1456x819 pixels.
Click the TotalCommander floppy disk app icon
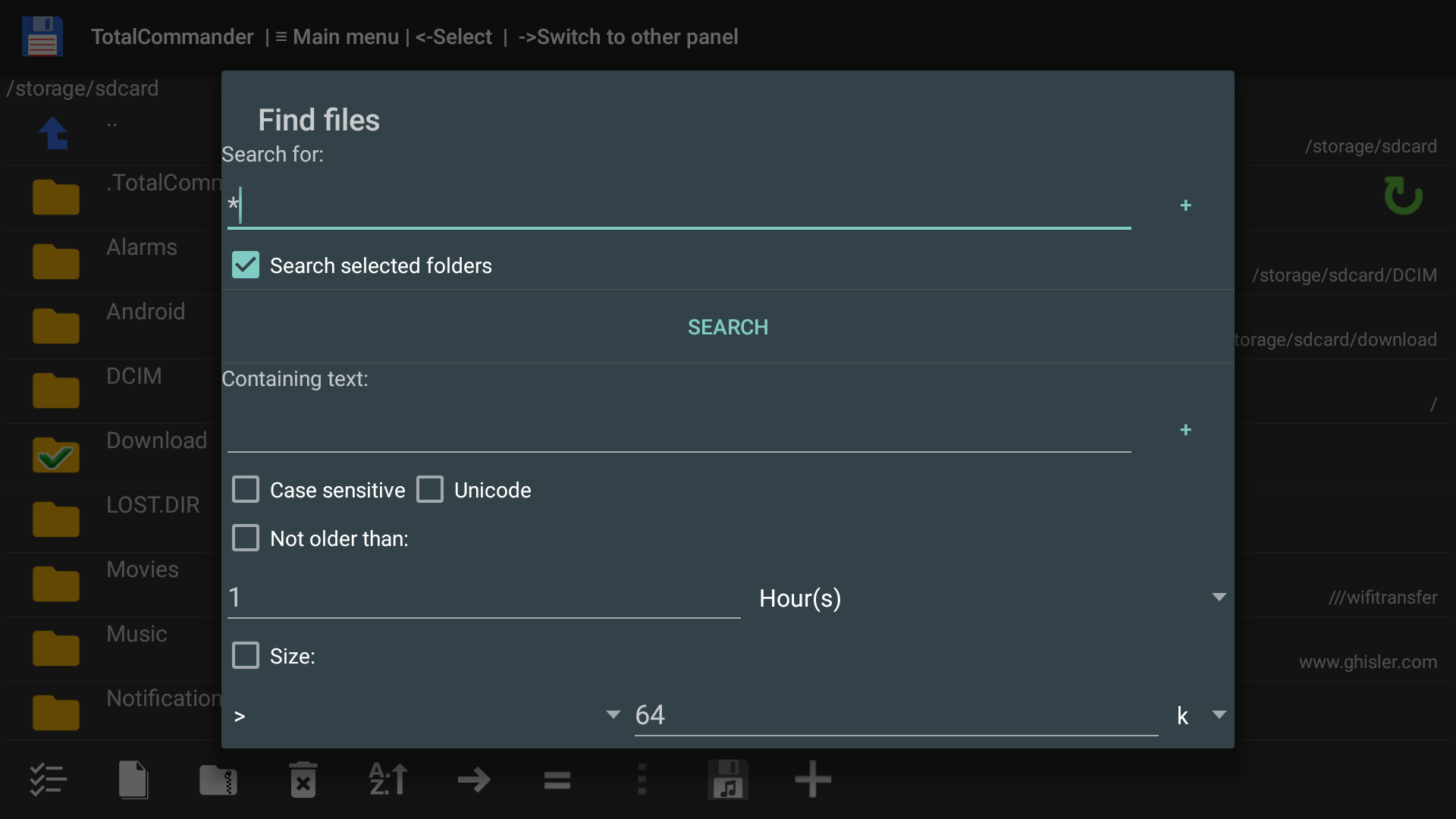(x=42, y=36)
